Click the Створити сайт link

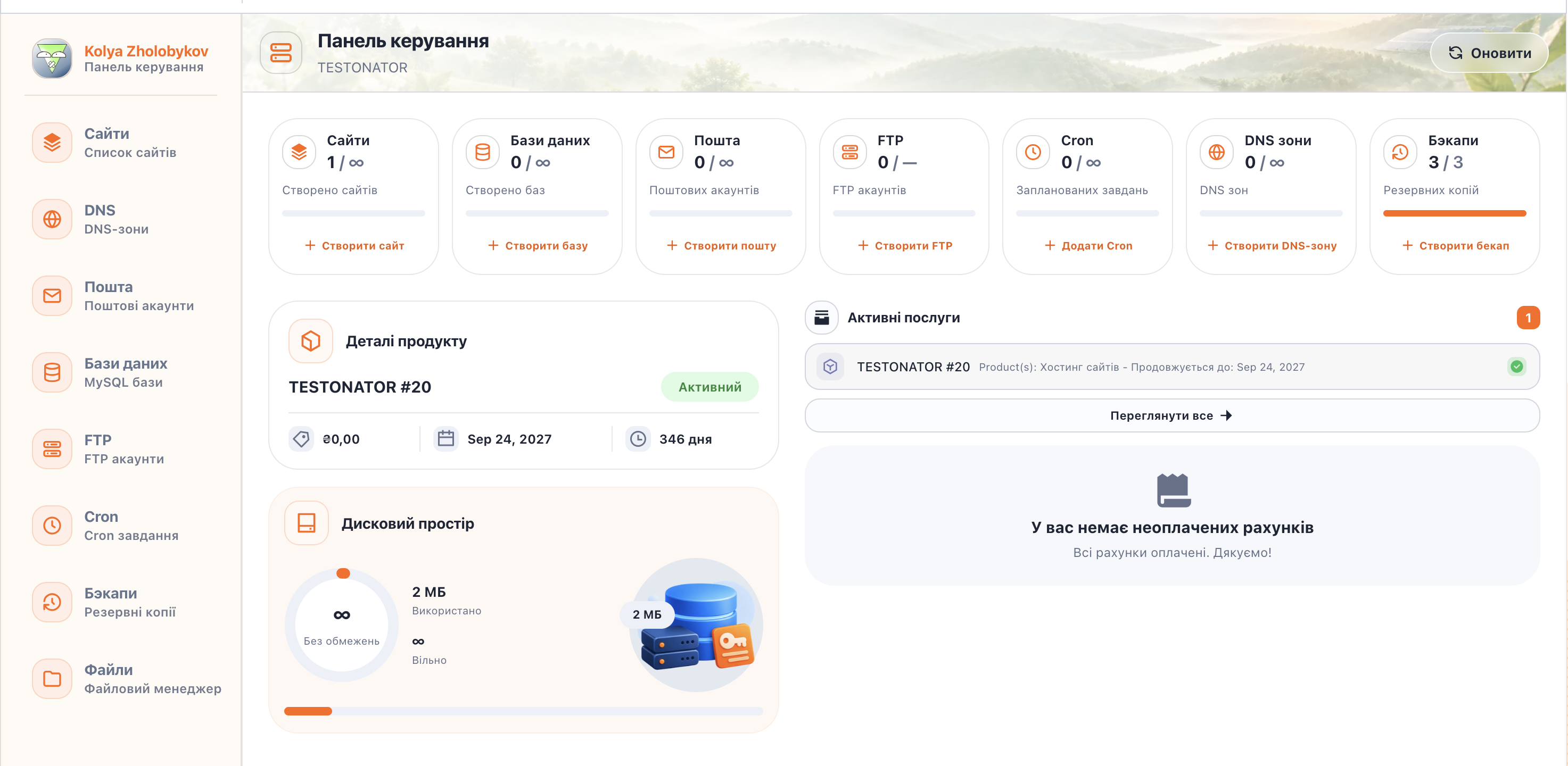[354, 246]
